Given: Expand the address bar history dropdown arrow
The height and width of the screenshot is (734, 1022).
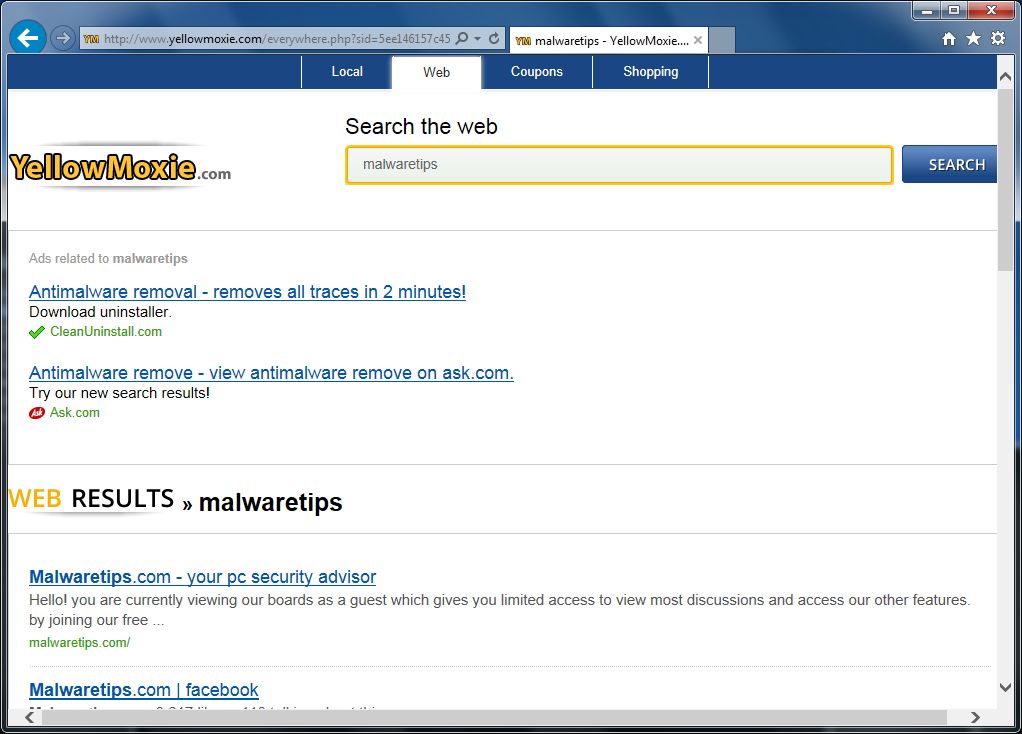Looking at the screenshot, I should click(478, 38).
